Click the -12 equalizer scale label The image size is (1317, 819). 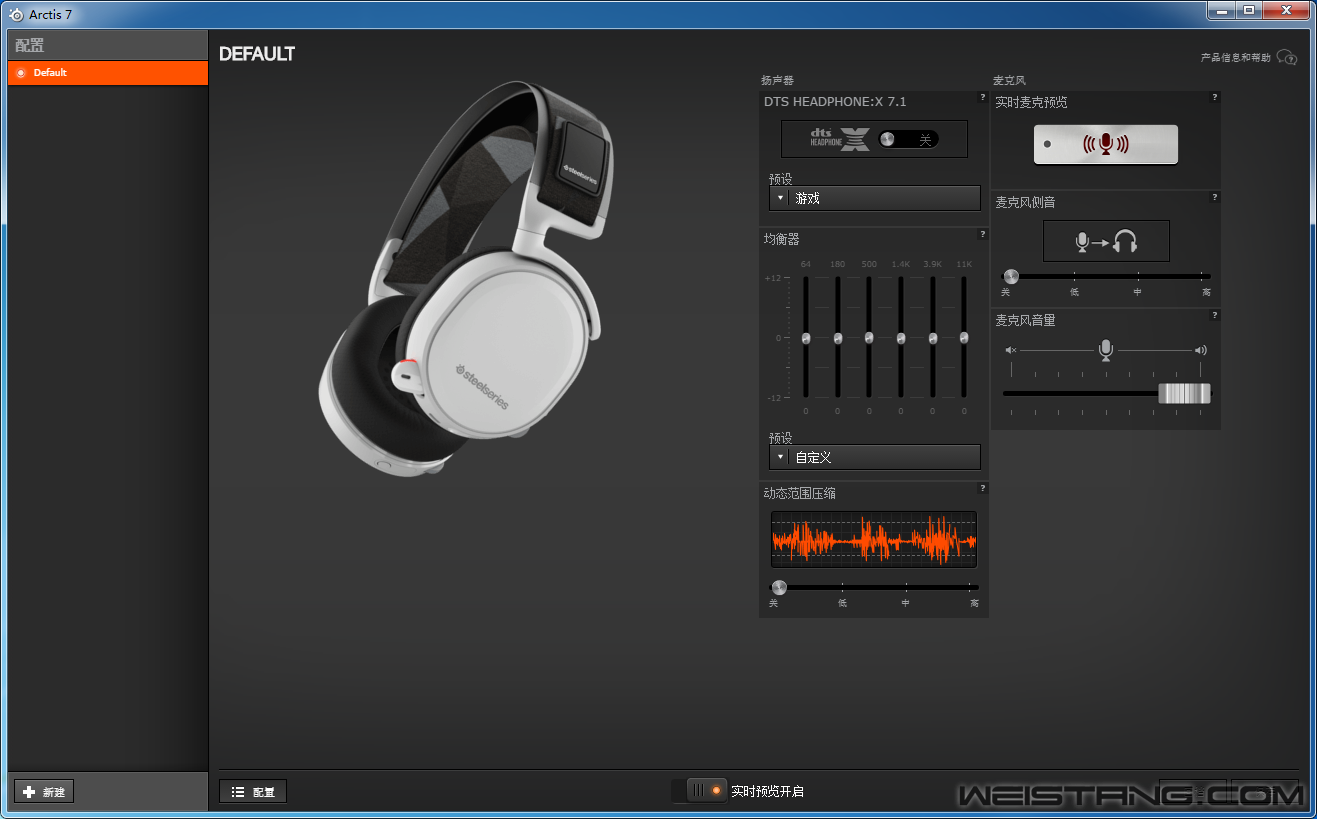(774, 398)
